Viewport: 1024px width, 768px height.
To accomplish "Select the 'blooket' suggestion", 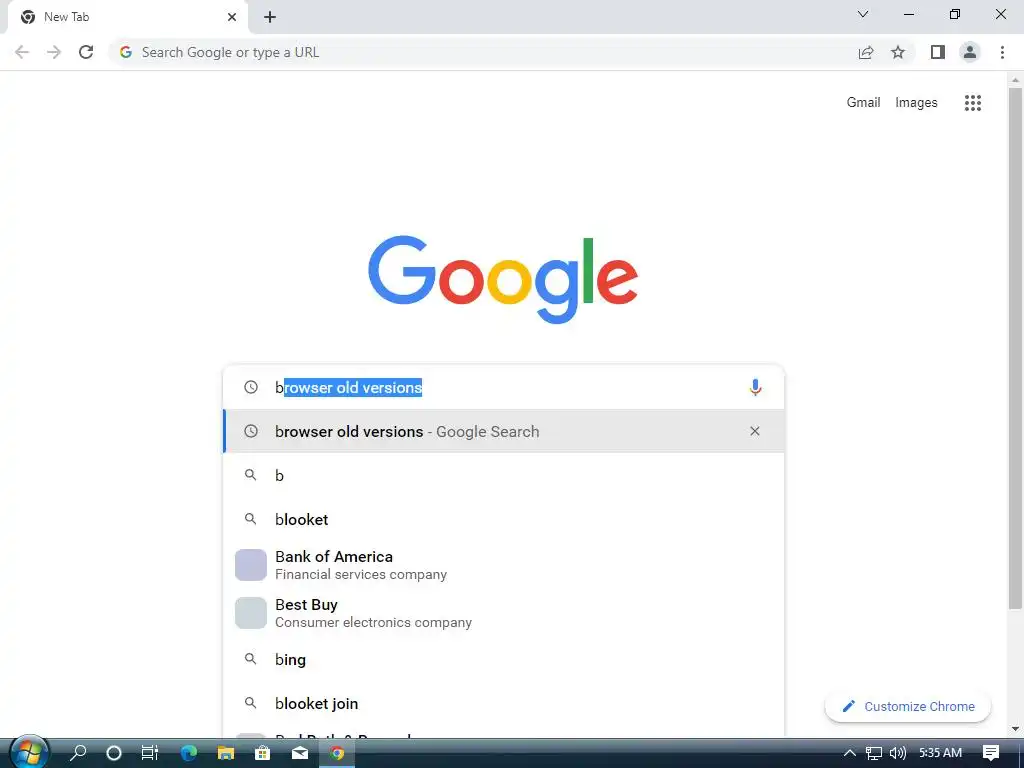I will coord(504,519).
